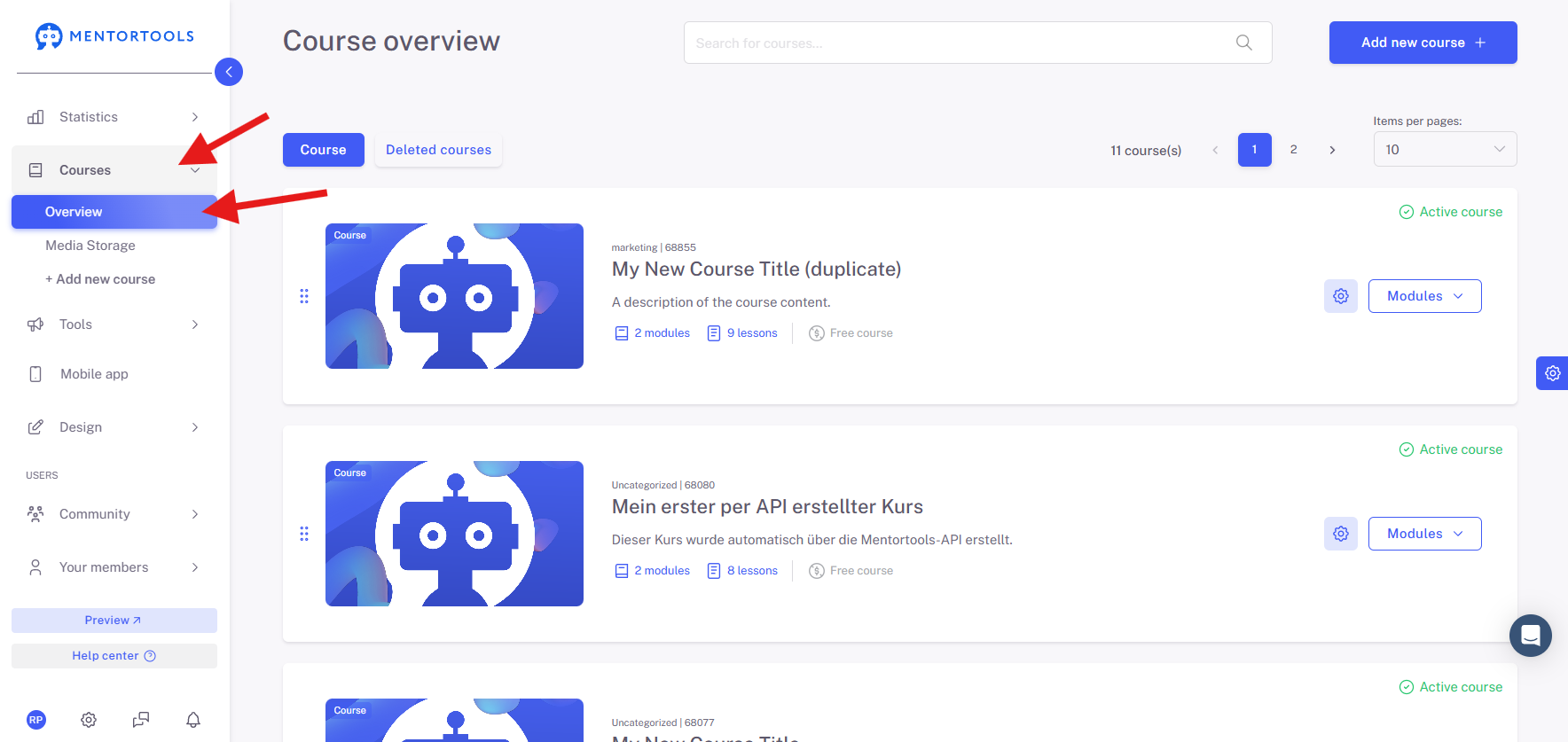Open settings gear in sidebar footer
This screenshot has height=742, width=1568.
(x=89, y=720)
